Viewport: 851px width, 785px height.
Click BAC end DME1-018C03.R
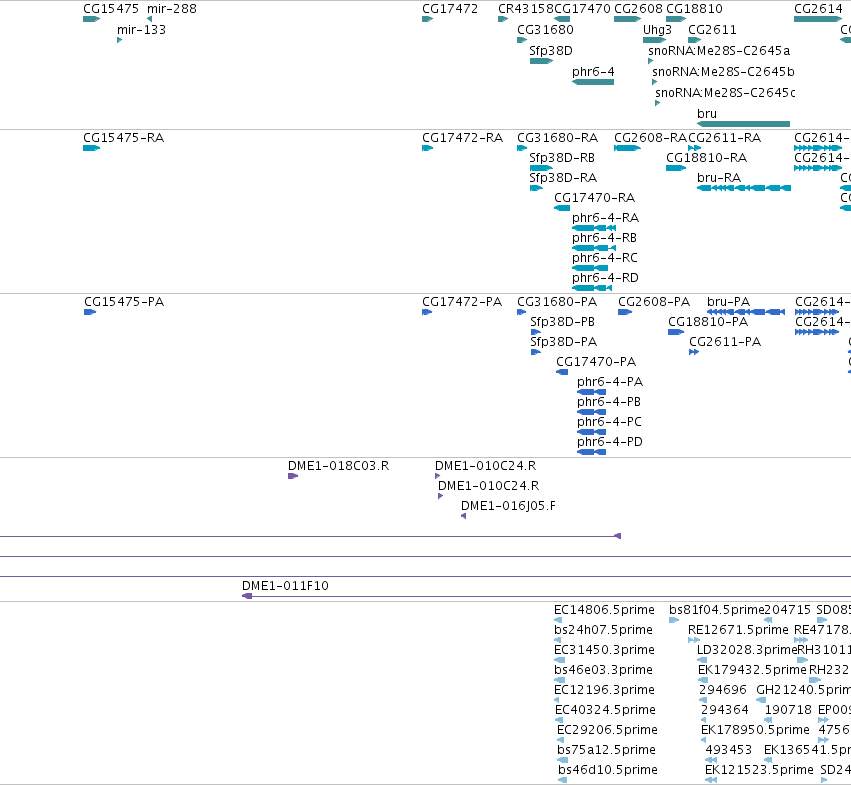[x=293, y=477]
